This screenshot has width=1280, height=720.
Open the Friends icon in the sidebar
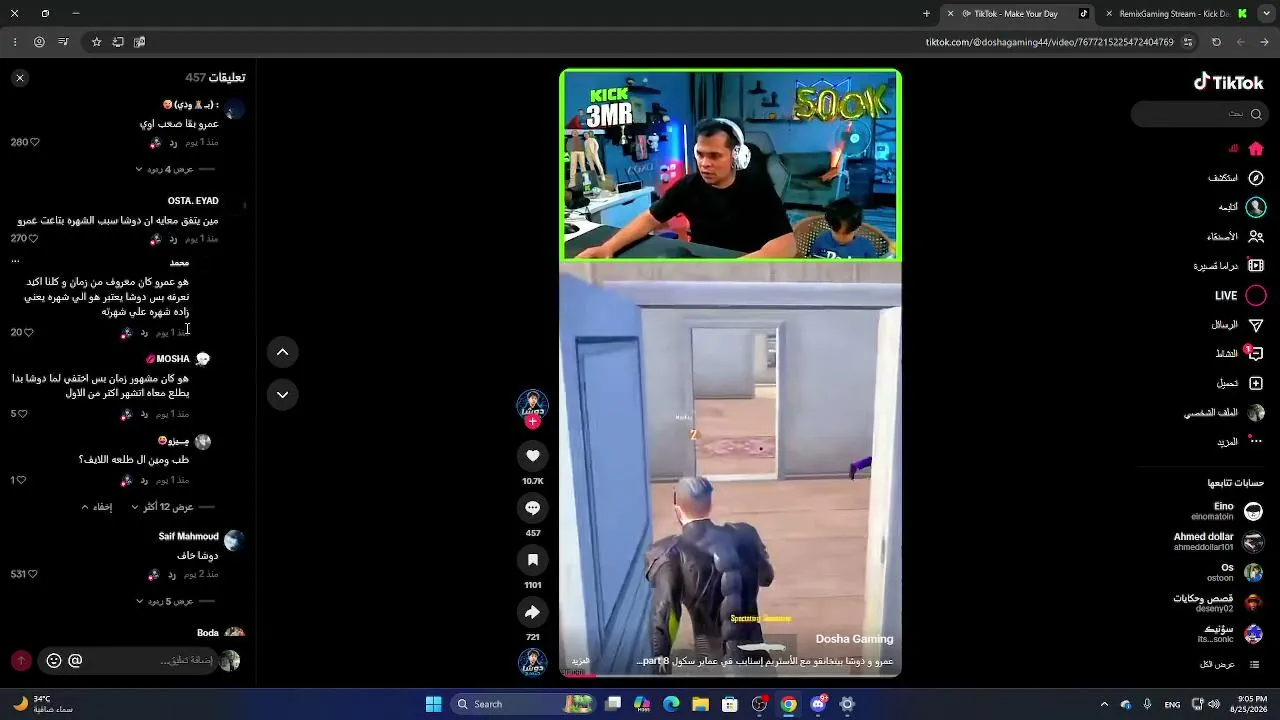(x=1256, y=237)
